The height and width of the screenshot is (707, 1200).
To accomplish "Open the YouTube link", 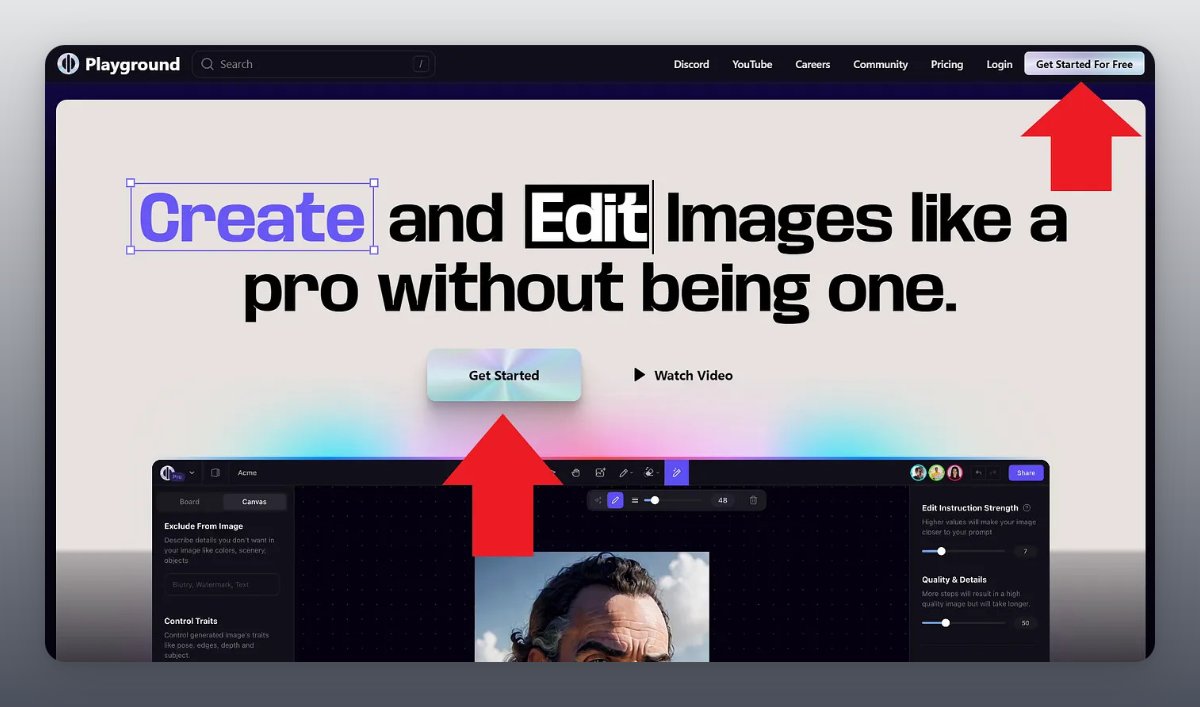I will pyautogui.click(x=752, y=64).
